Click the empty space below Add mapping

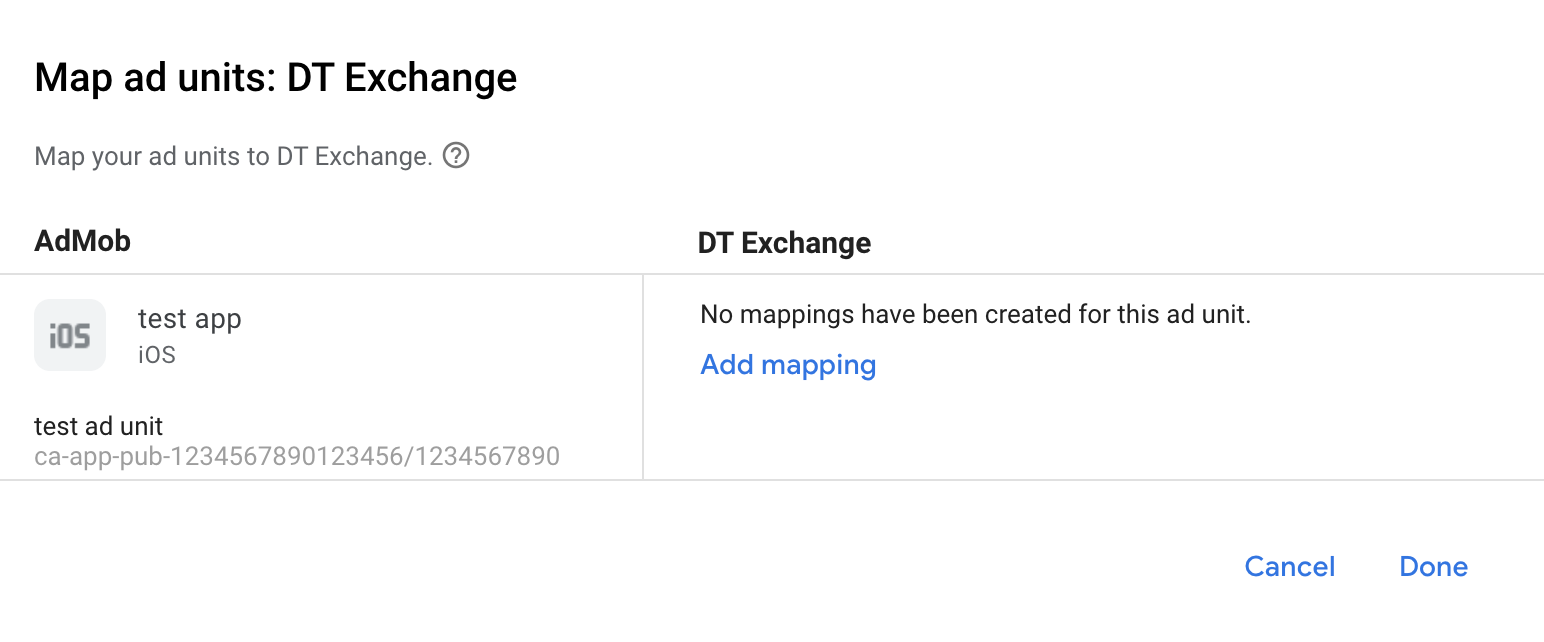1000,430
